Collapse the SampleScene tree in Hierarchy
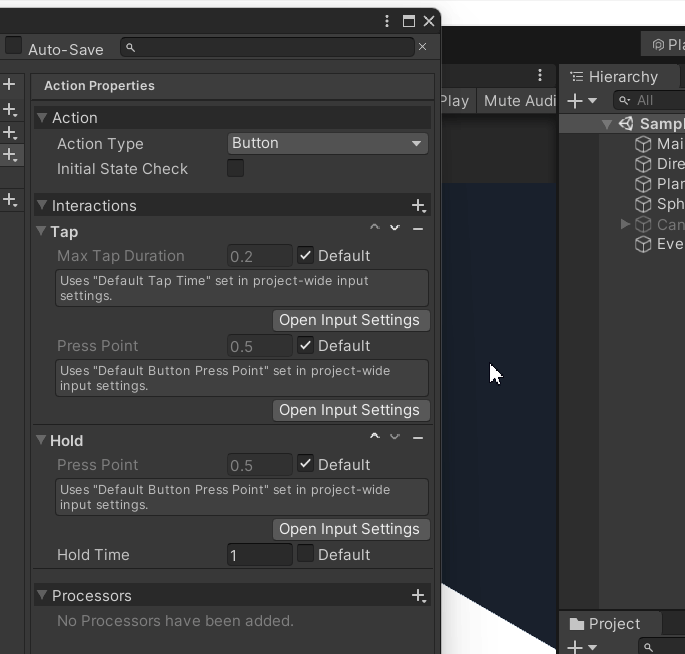The height and width of the screenshot is (654, 685). [607, 124]
